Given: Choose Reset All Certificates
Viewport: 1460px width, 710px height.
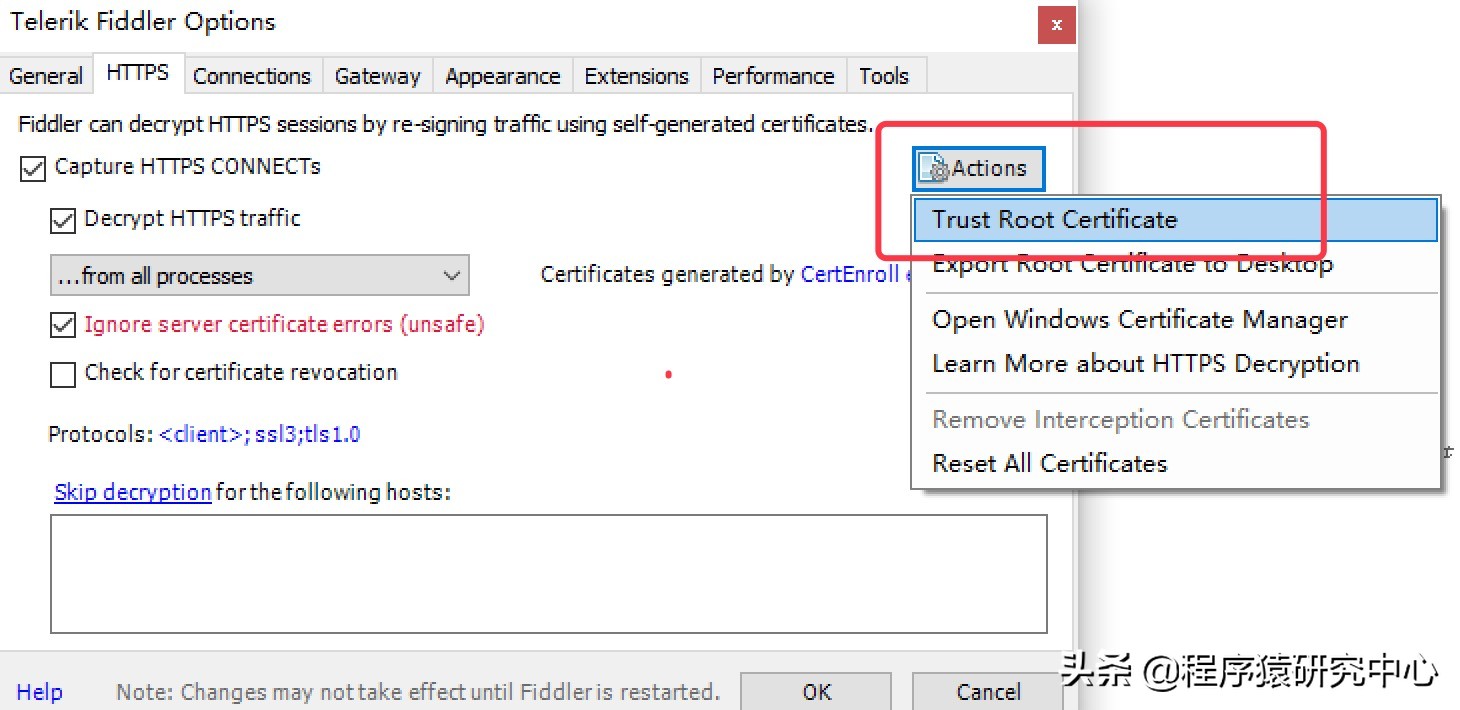Looking at the screenshot, I should coord(1175,464).
